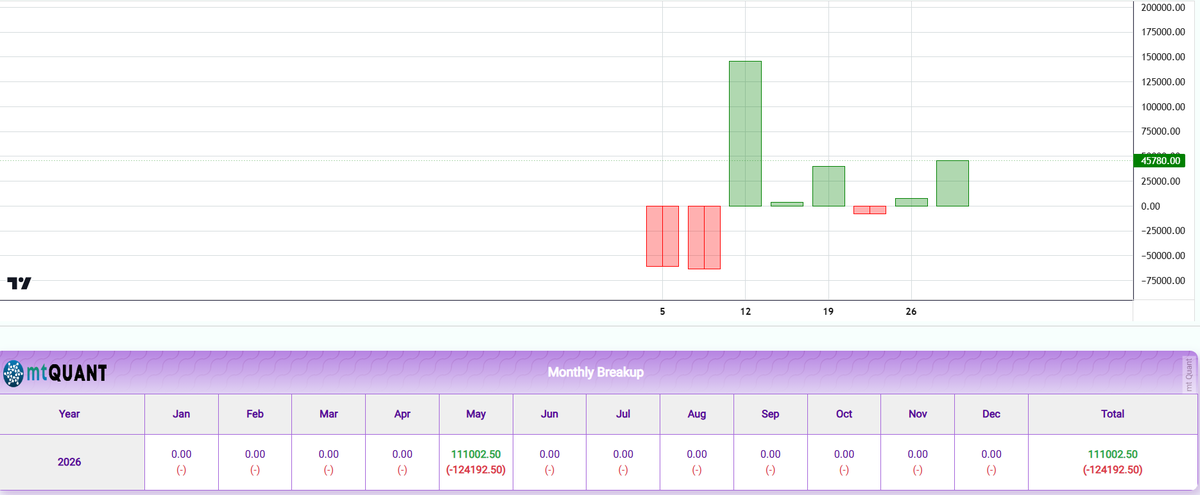Click date label 12 on the time axis
Image resolution: width=1200 pixels, height=495 pixels.
(x=745, y=312)
